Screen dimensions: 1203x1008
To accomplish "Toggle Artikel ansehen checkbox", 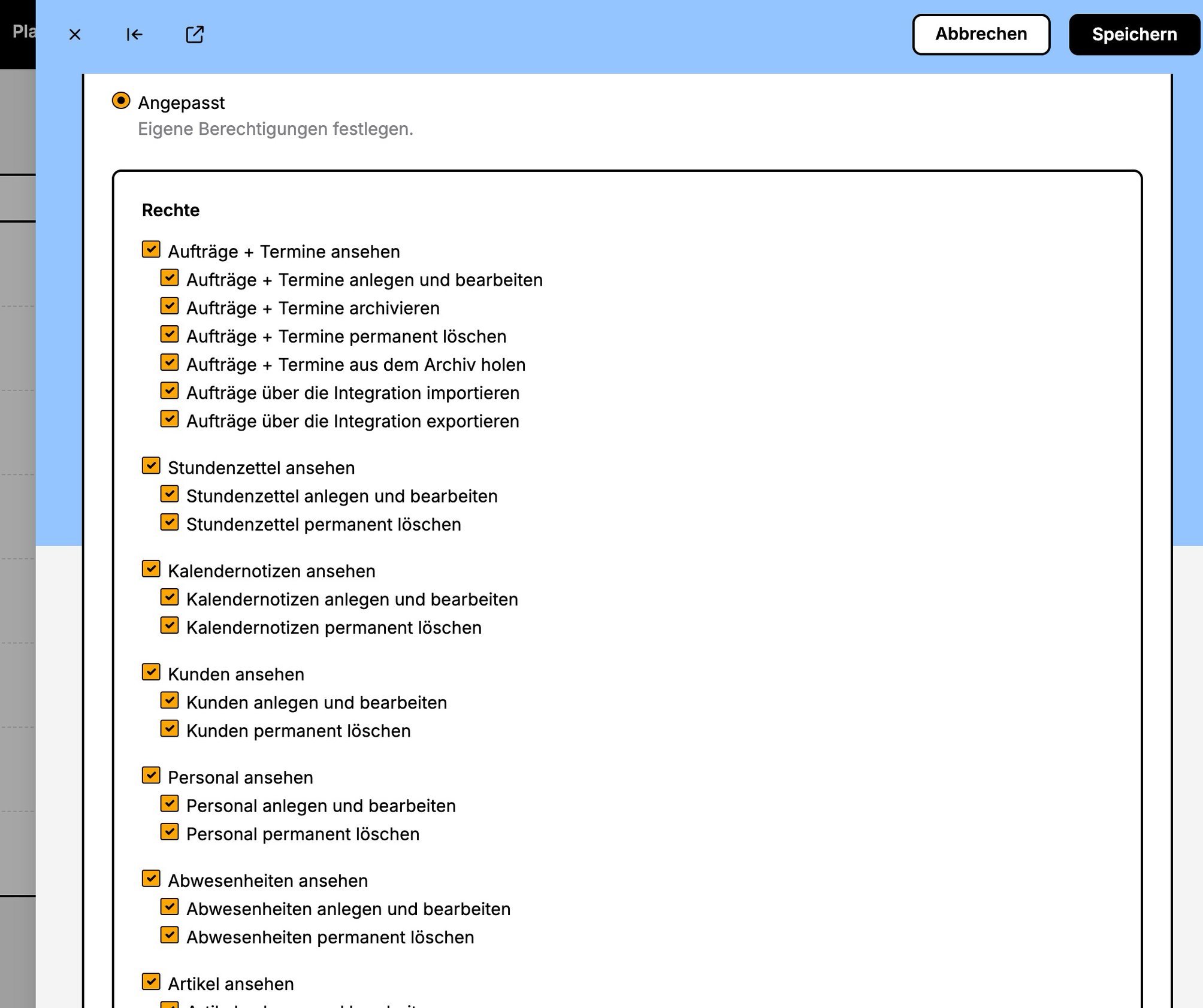I will click(x=151, y=982).
